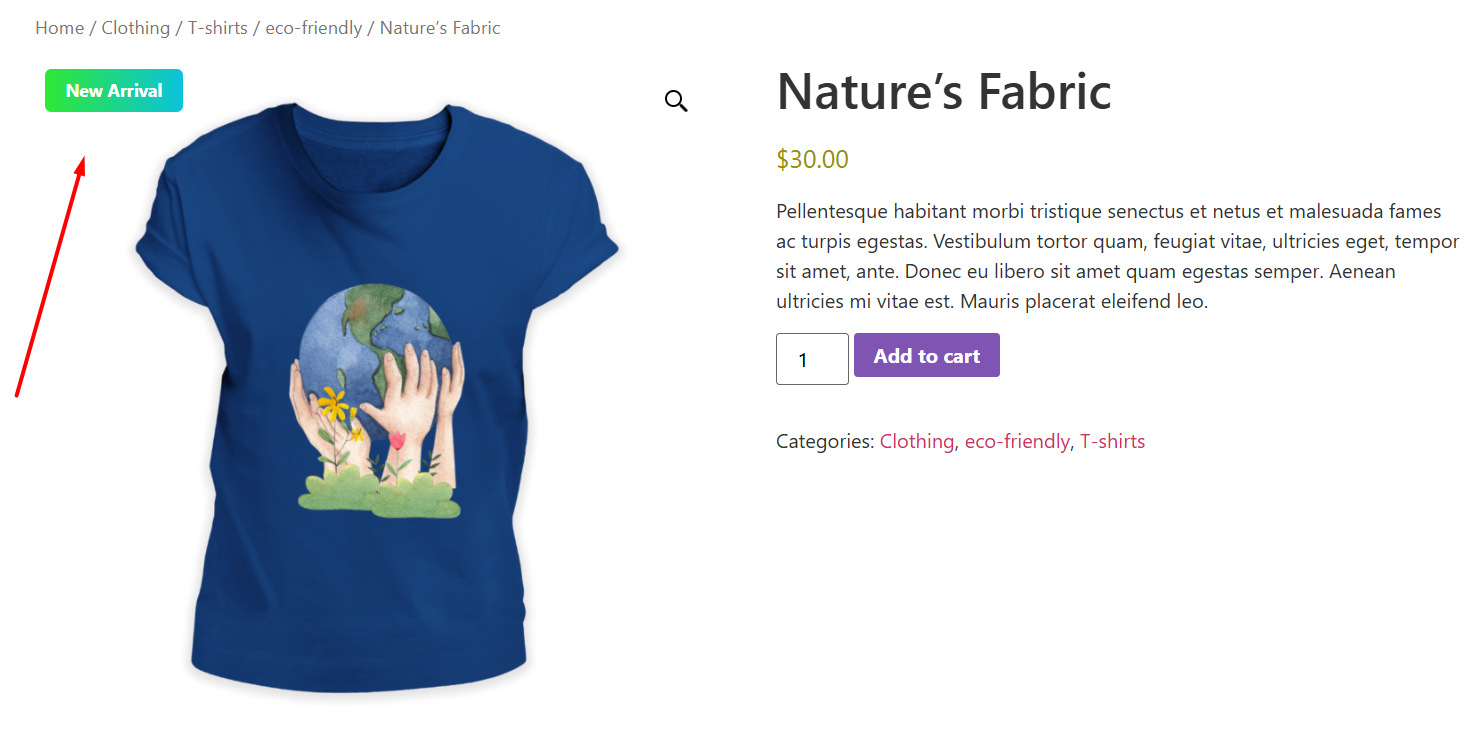Screen dimensions: 1469x732
Task: Click the magnifying glass zoom icon
Action: point(676,100)
